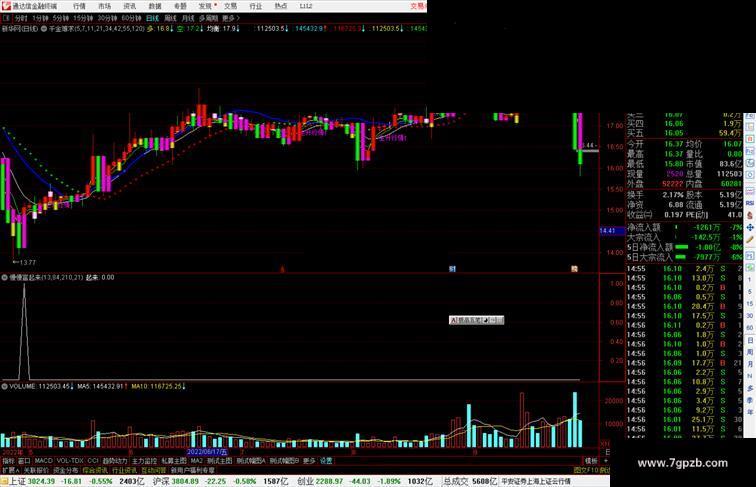Apply the 趋势动力 indicator
The image size is (756, 487).
tap(116, 461)
